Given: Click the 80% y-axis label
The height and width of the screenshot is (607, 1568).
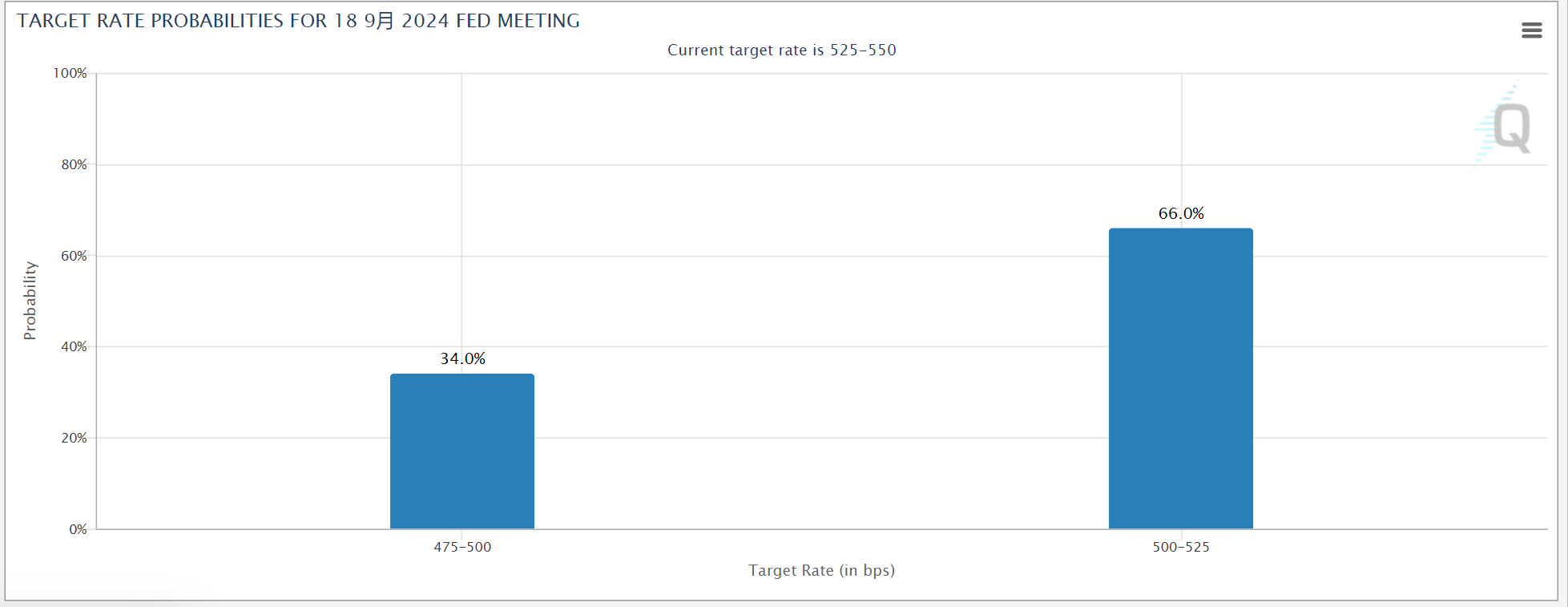Looking at the screenshot, I should (74, 164).
